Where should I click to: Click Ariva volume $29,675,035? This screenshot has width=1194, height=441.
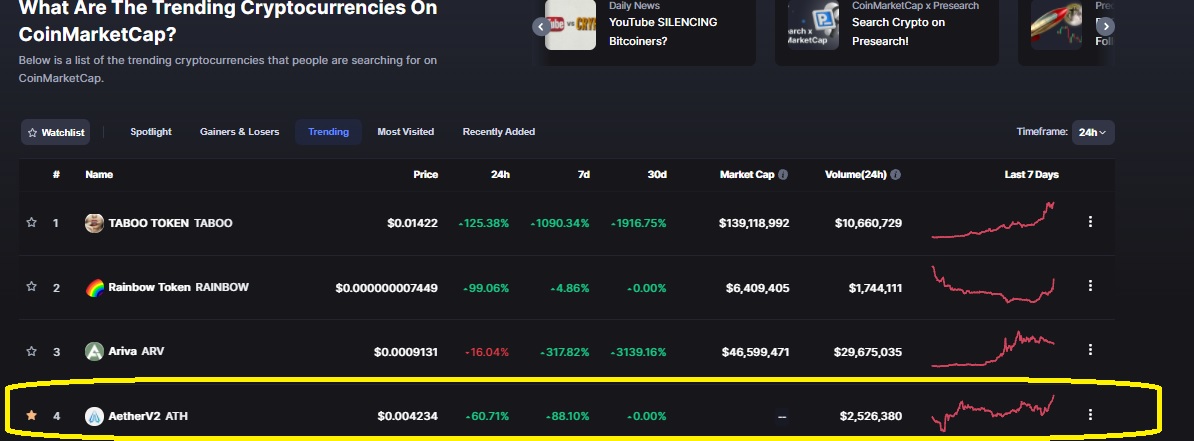[x=868, y=352]
